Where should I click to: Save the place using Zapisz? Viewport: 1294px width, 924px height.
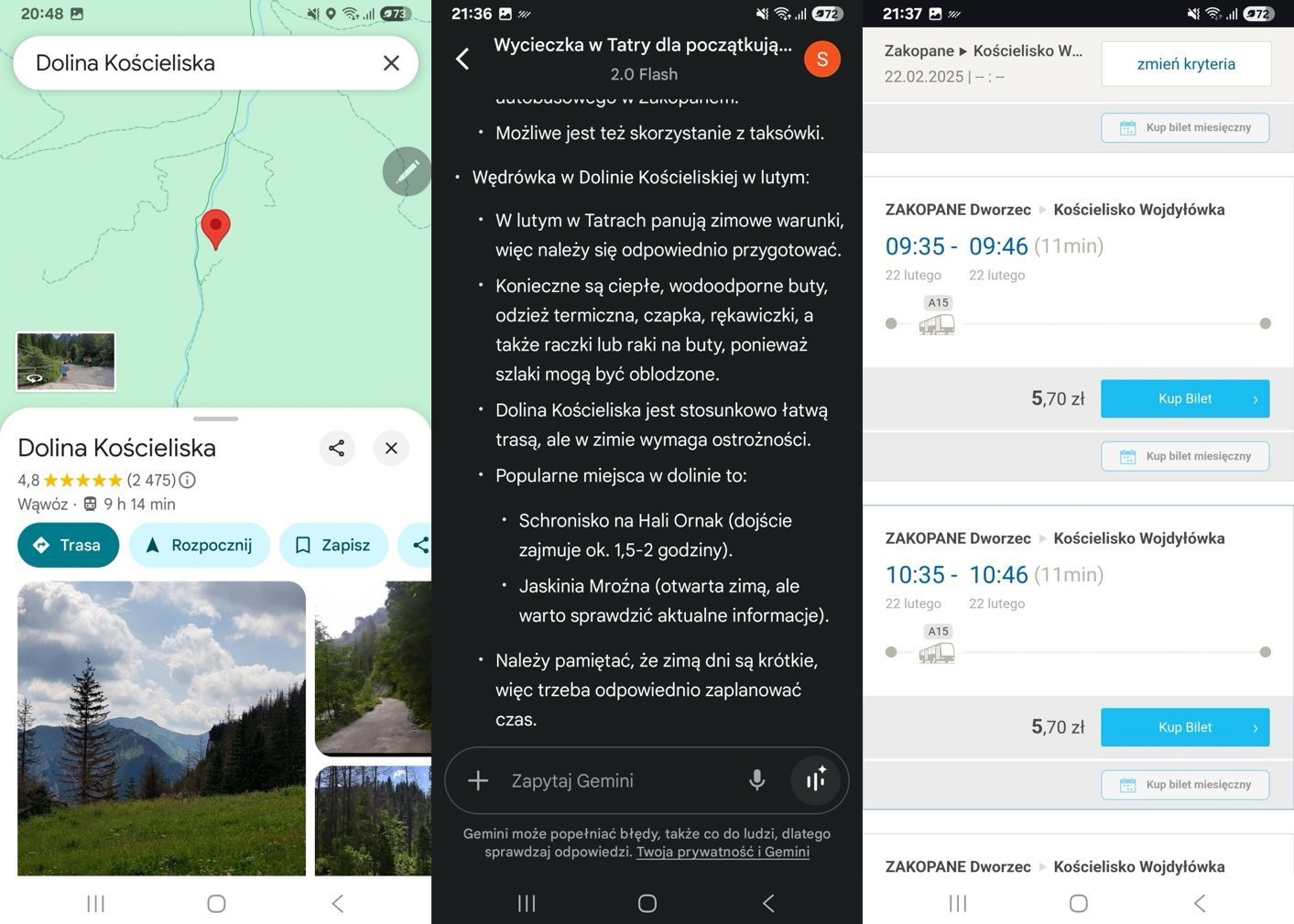click(x=333, y=545)
